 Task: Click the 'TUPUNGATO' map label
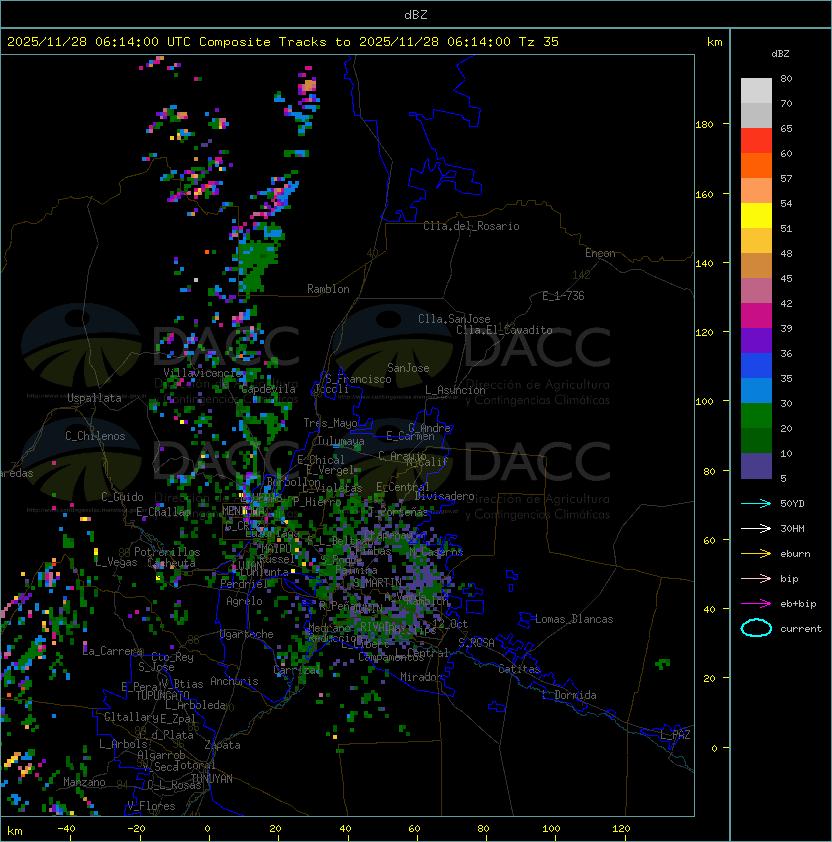[x=163, y=695]
